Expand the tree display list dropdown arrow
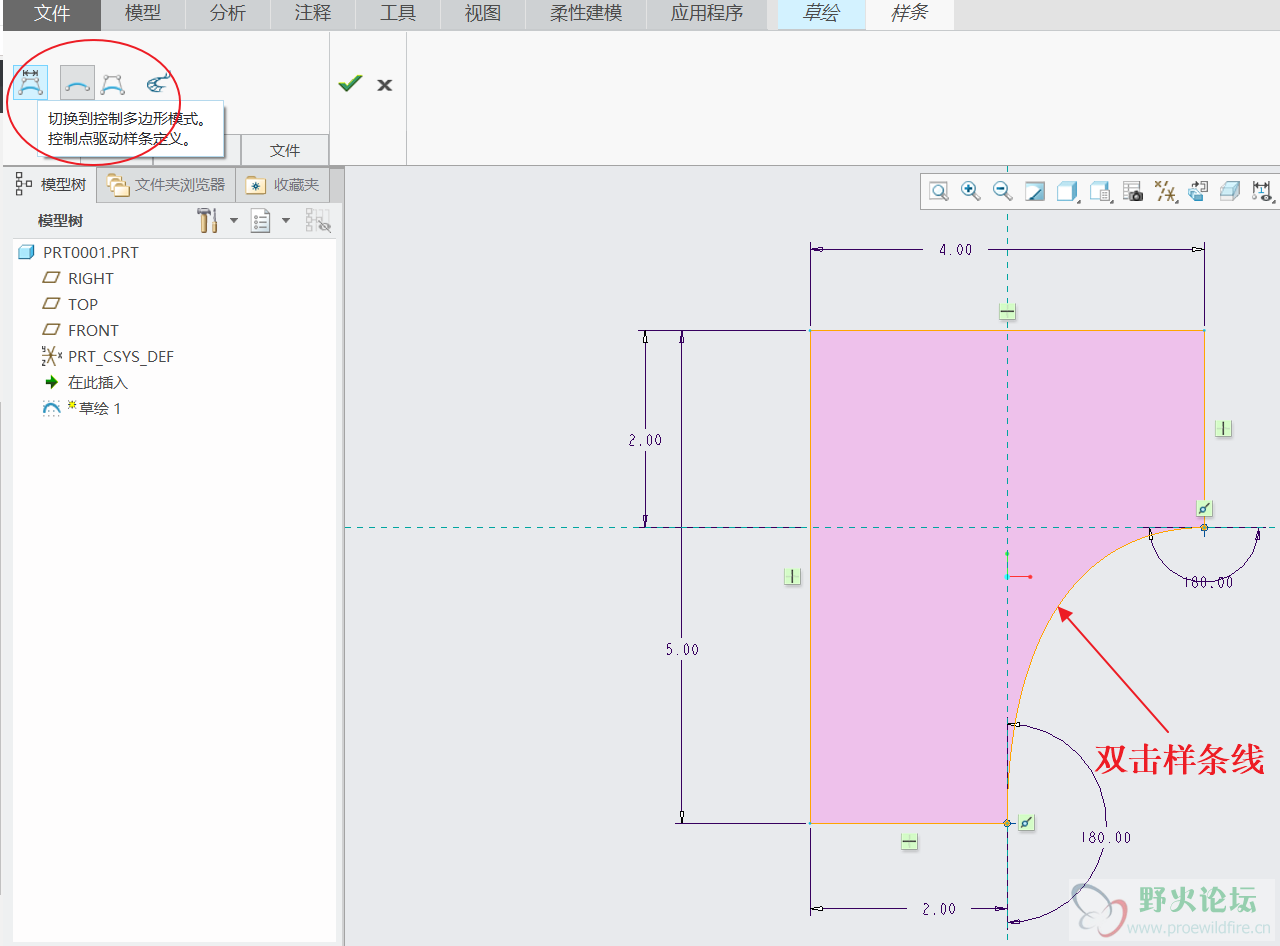Screen dimensions: 1280x946 (285, 220)
